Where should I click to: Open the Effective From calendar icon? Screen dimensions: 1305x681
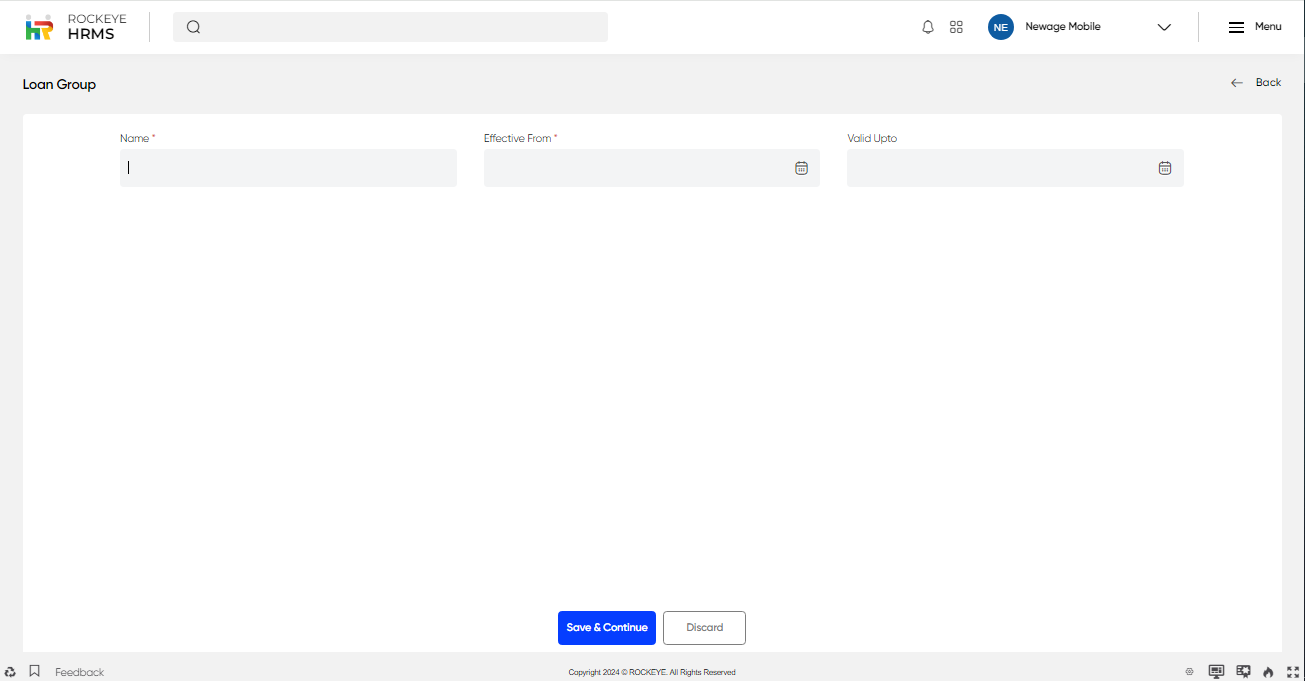(801, 168)
